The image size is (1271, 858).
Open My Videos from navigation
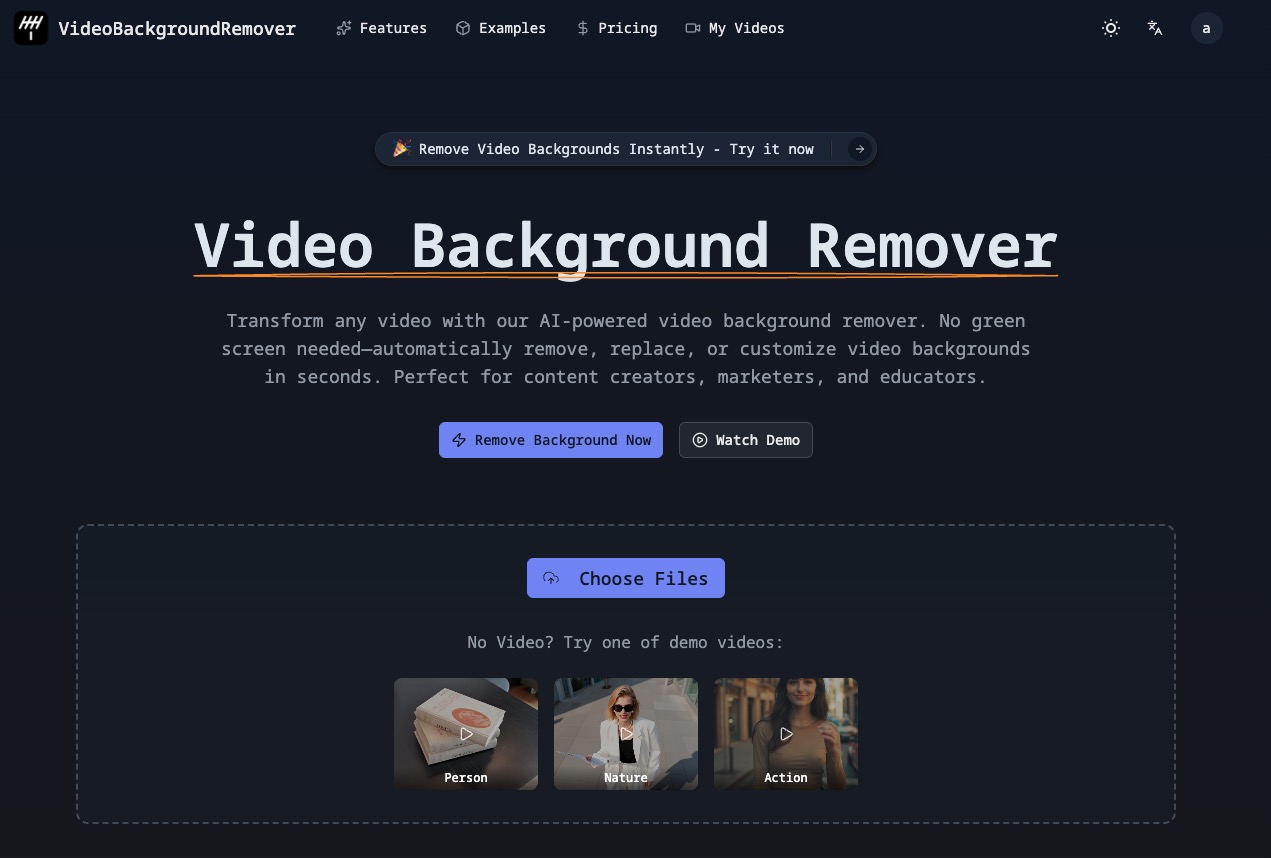click(735, 28)
